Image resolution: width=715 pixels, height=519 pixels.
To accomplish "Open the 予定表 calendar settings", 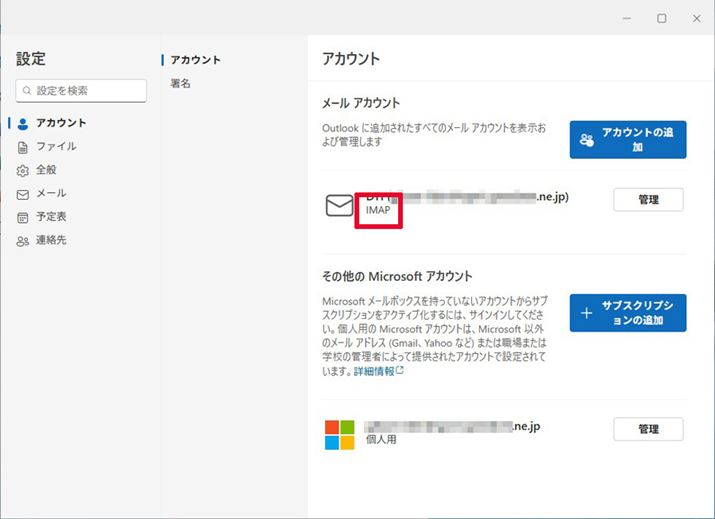I will pyautogui.click(x=51, y=216).
